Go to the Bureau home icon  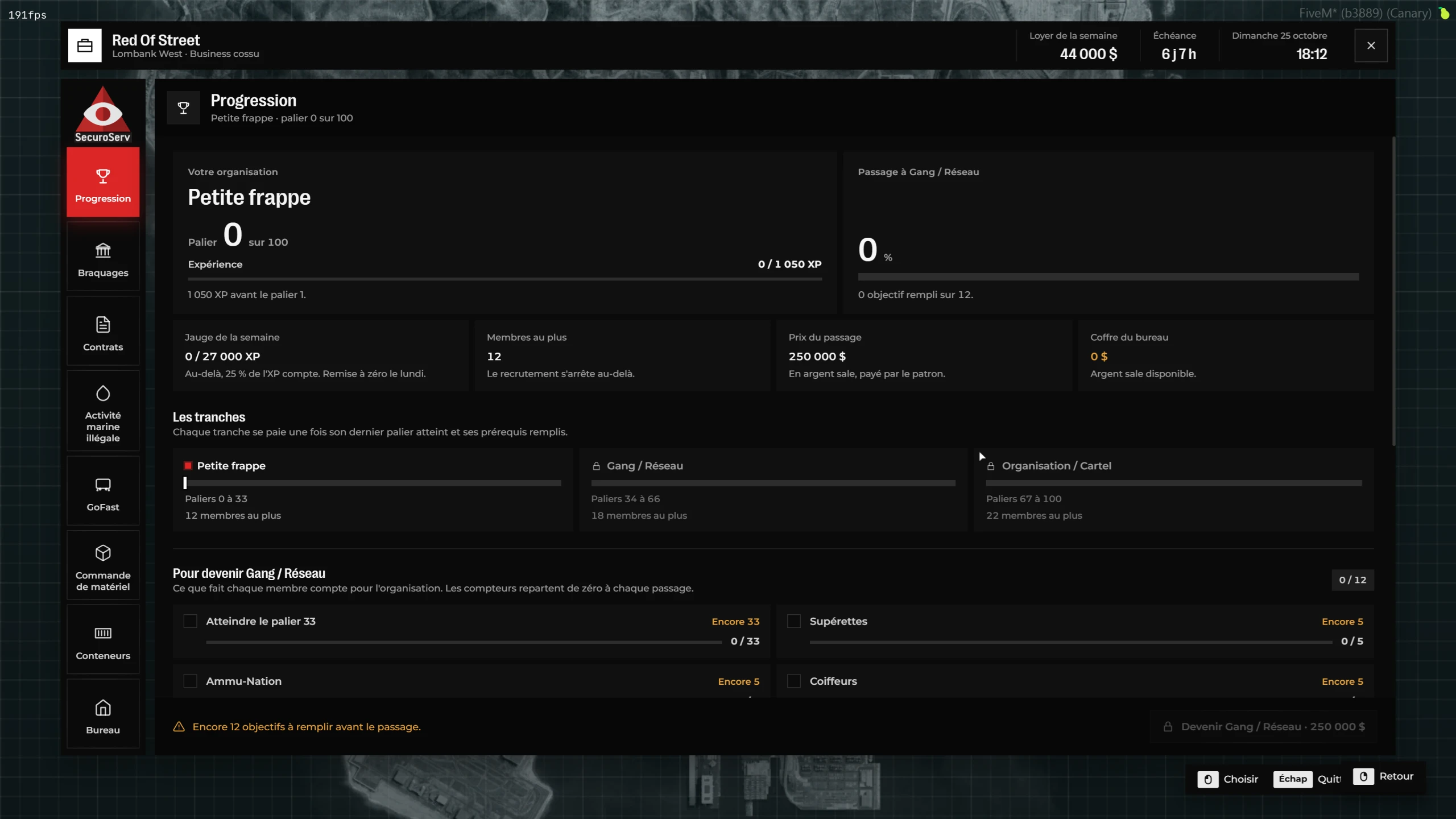point(103,708)
